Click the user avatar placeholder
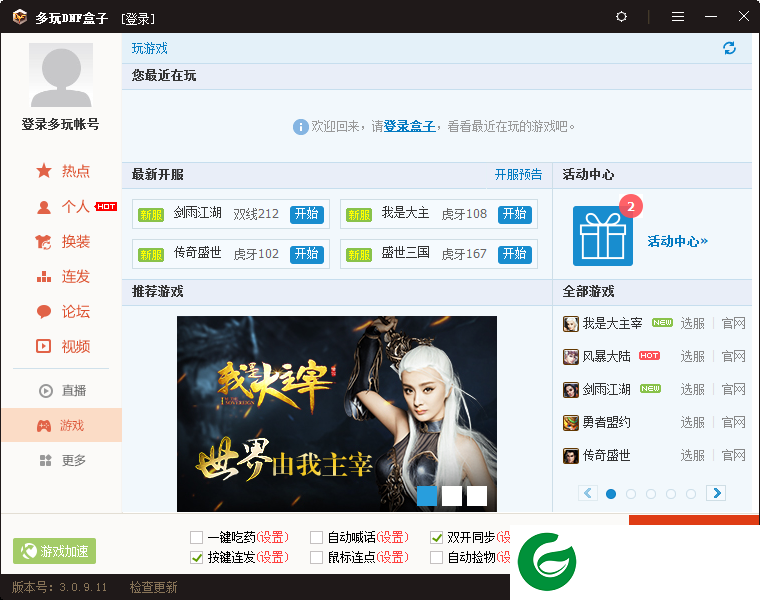This screenshot has width=760, height=600. 61,75
